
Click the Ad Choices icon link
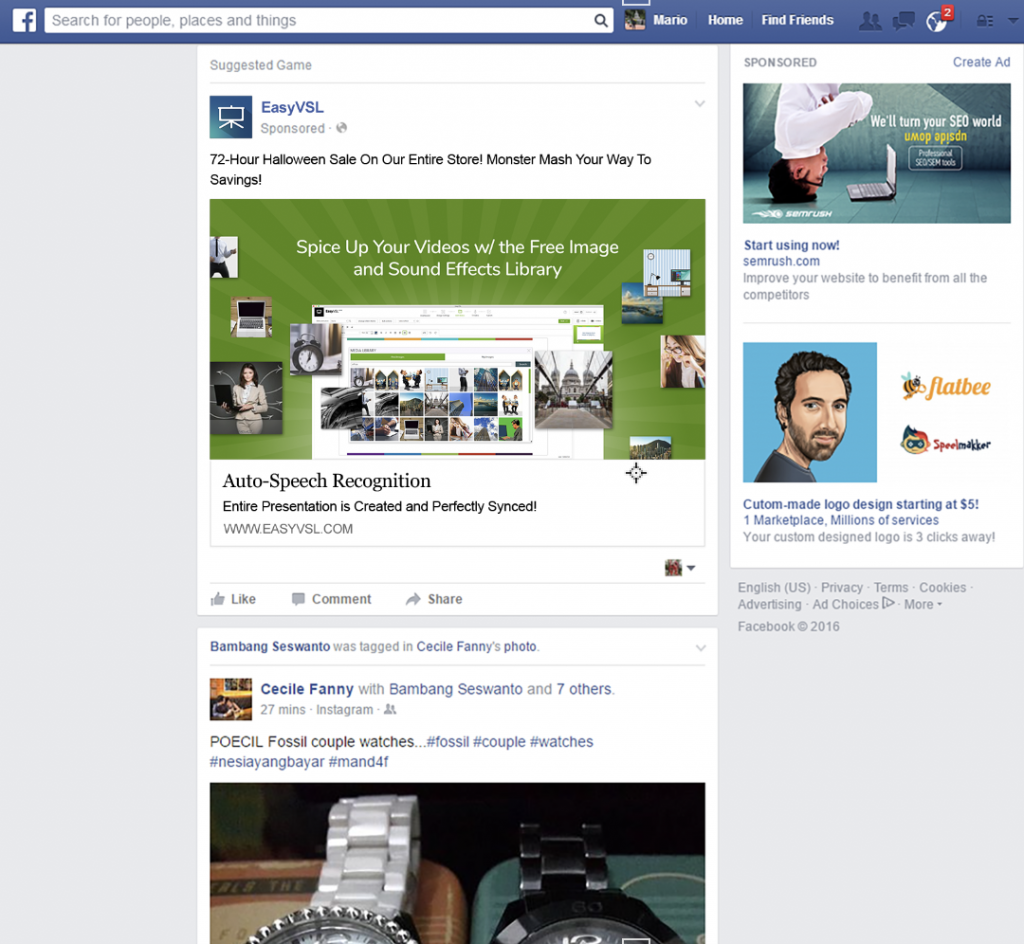tap(888, 603)
